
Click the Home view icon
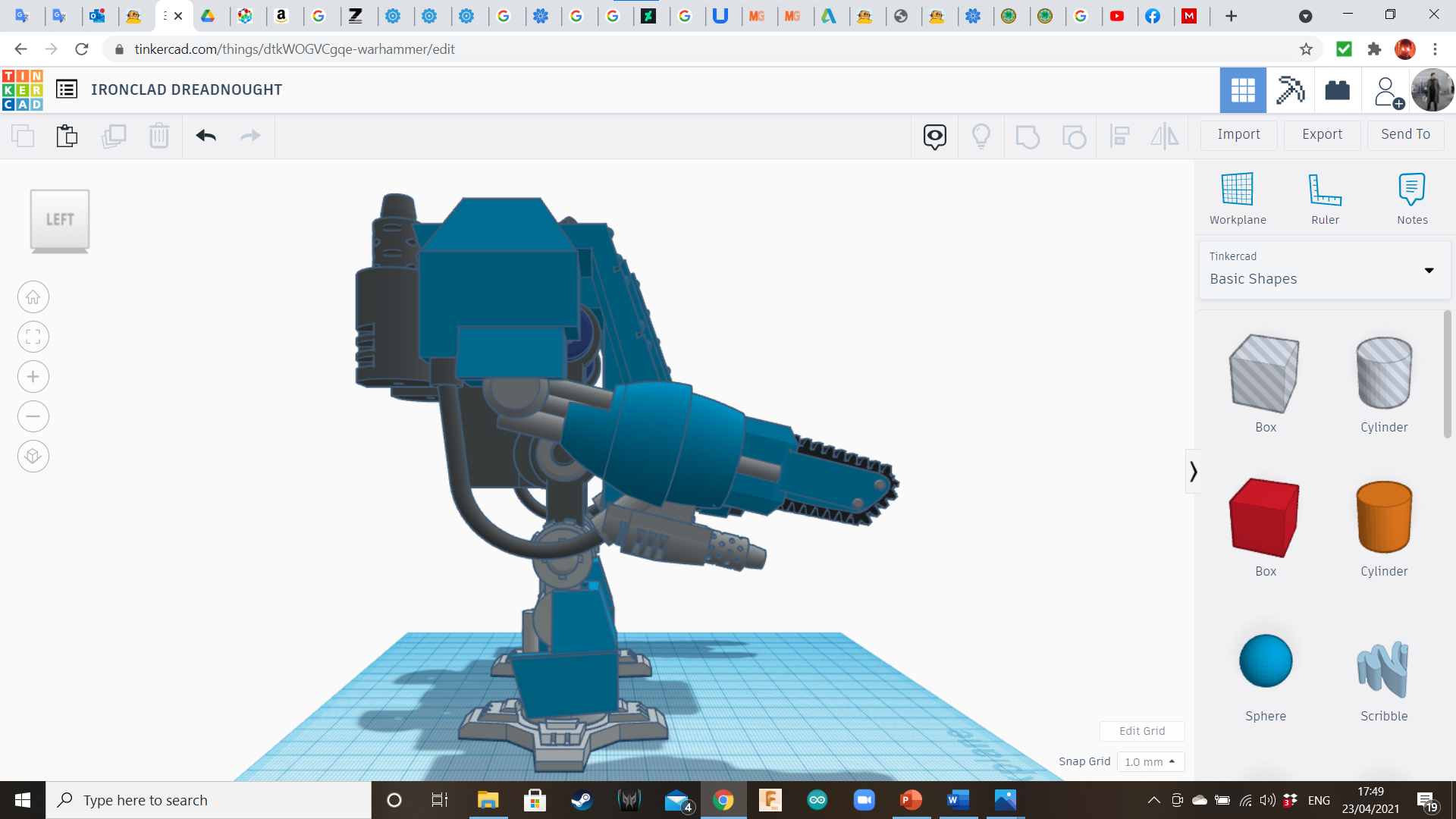pos(33,297)
